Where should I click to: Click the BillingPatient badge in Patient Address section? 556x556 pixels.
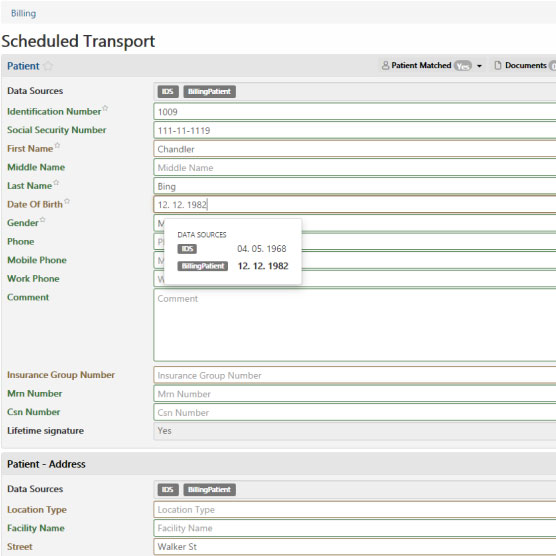[x=210, y=490]
